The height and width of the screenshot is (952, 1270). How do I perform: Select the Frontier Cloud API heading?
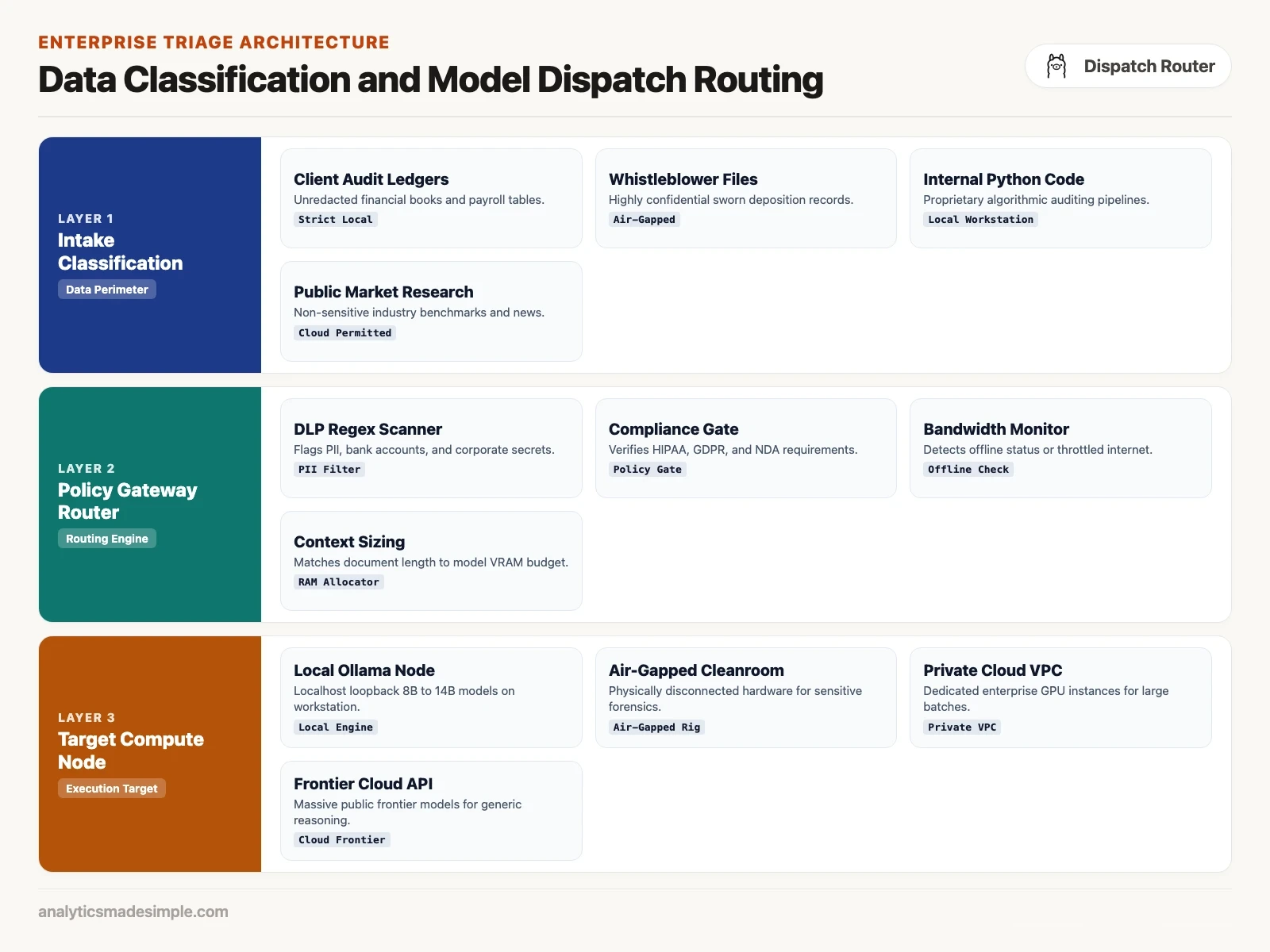tap(363, 784)
